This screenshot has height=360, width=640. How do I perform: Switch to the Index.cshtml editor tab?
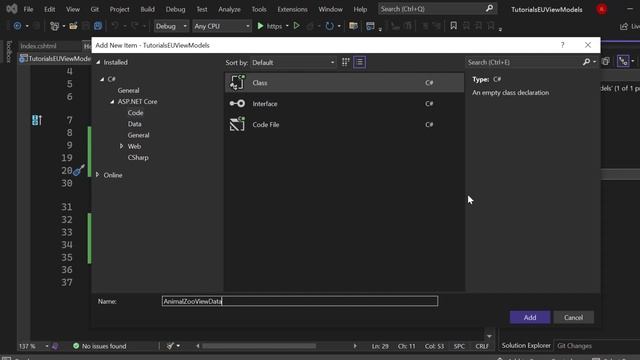point(38,46)
